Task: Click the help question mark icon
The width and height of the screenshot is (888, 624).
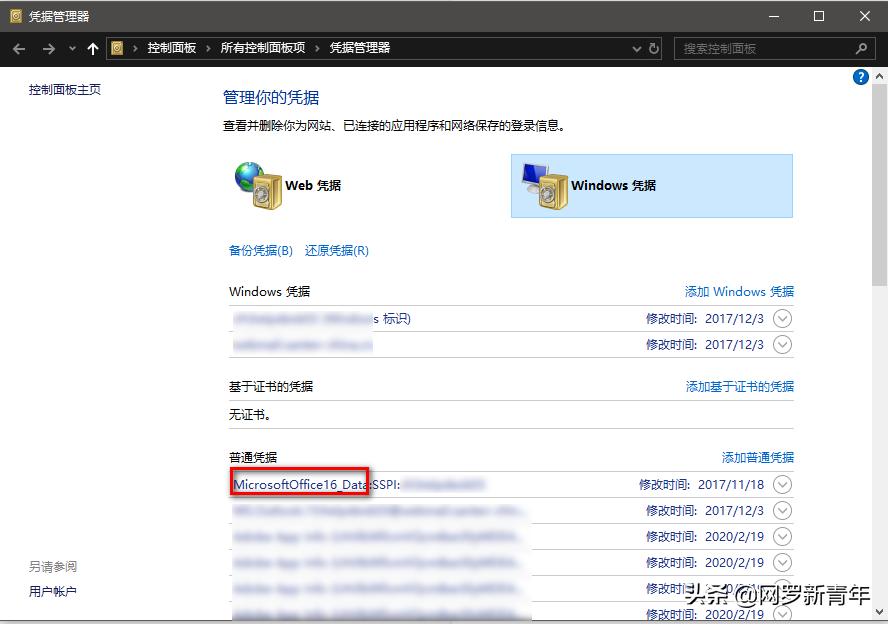Action: [x=860, y=76]
